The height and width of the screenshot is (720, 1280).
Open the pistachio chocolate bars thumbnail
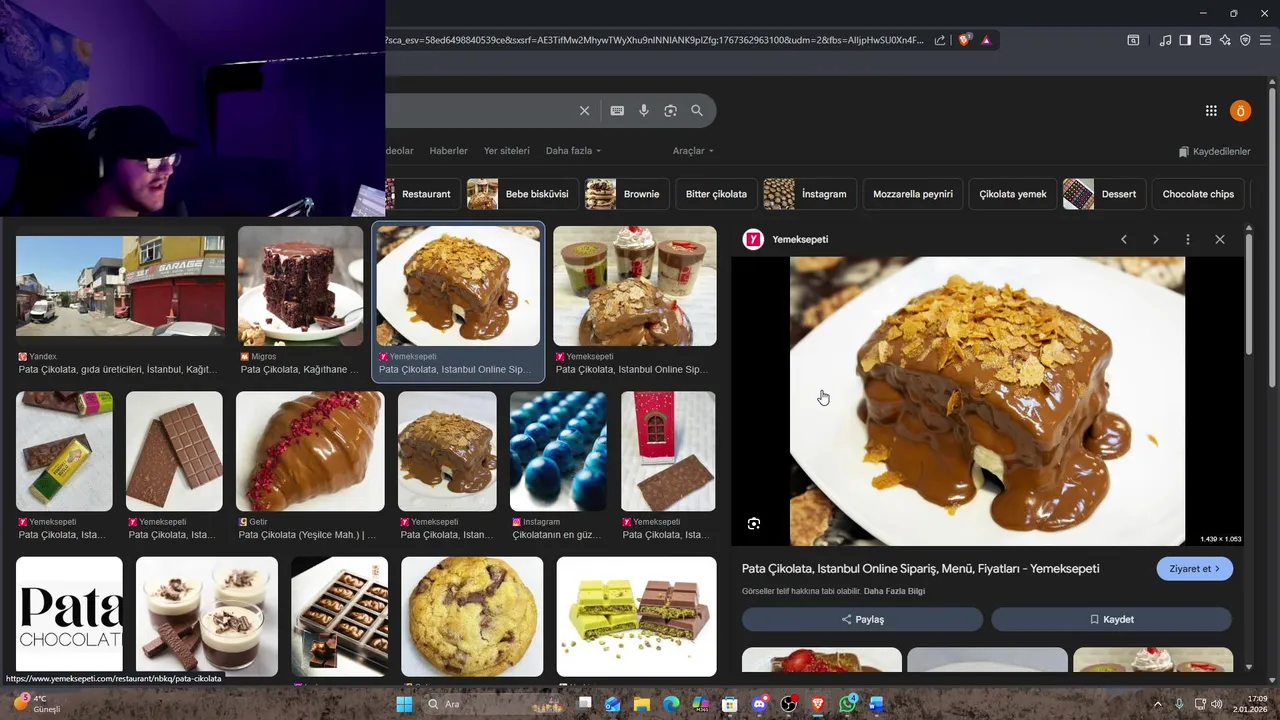636,616
